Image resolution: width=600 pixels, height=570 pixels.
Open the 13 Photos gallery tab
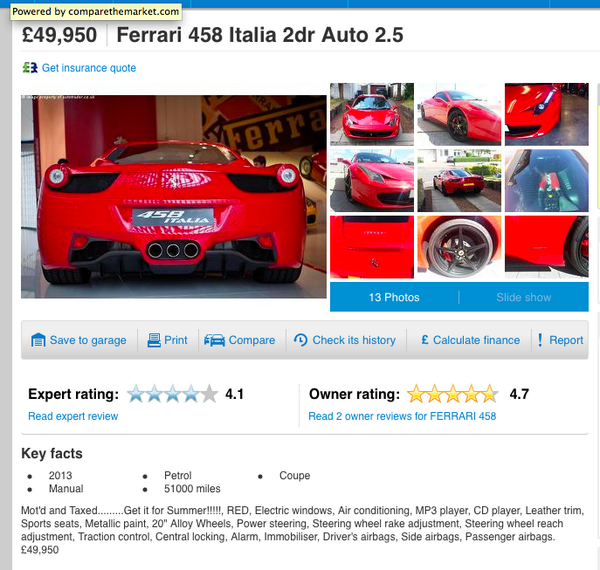394,297
